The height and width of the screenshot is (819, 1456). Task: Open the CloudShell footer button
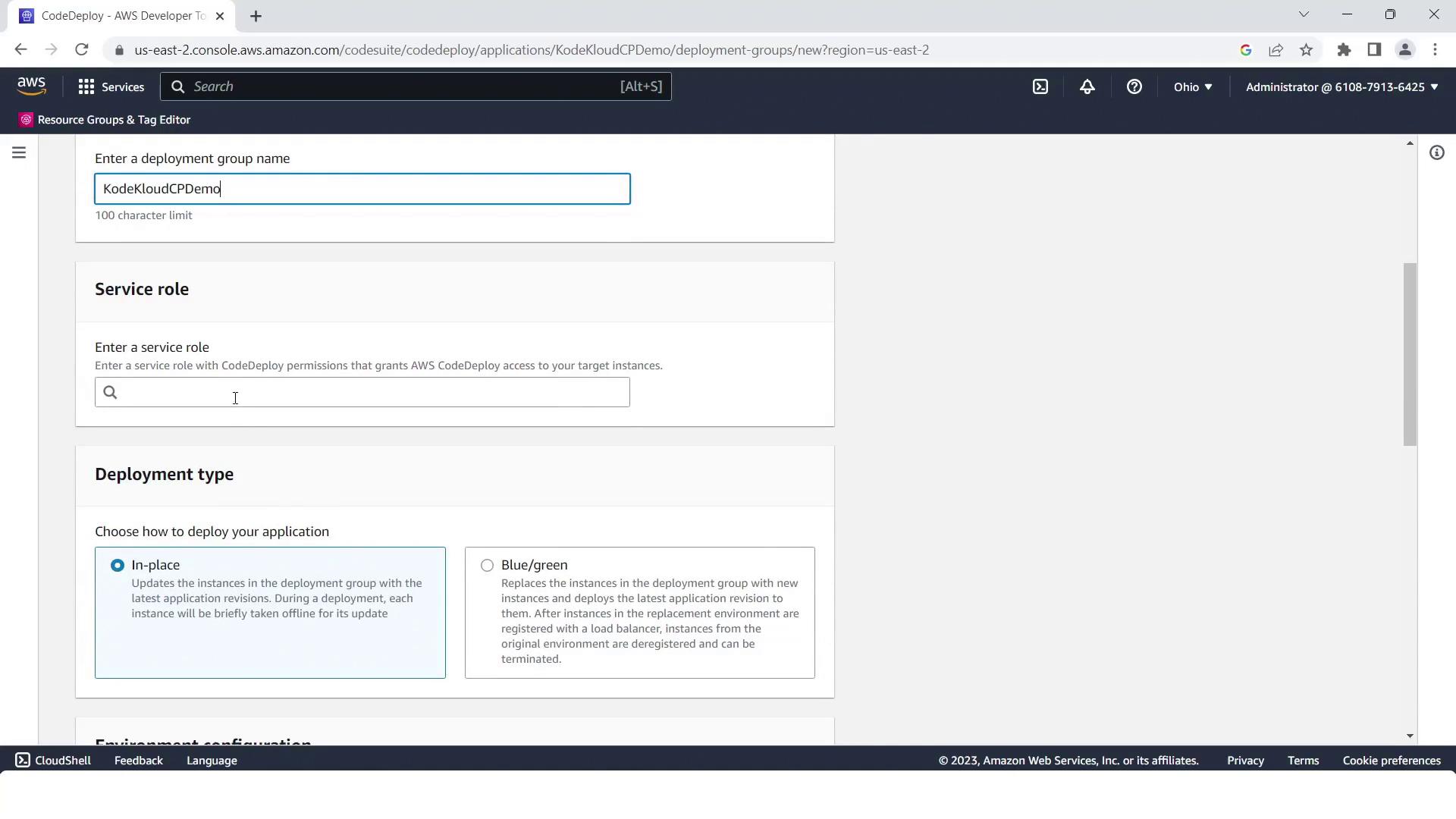pyautogui.click(x=53, y=761)
